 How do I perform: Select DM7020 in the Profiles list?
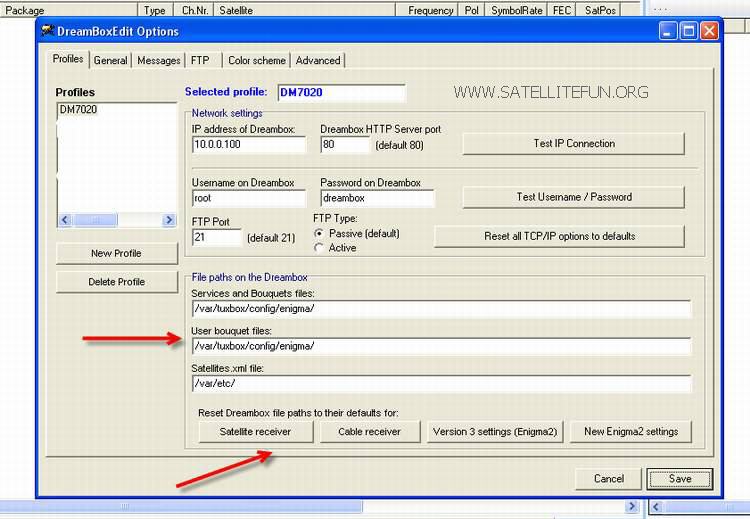[78, 110]
